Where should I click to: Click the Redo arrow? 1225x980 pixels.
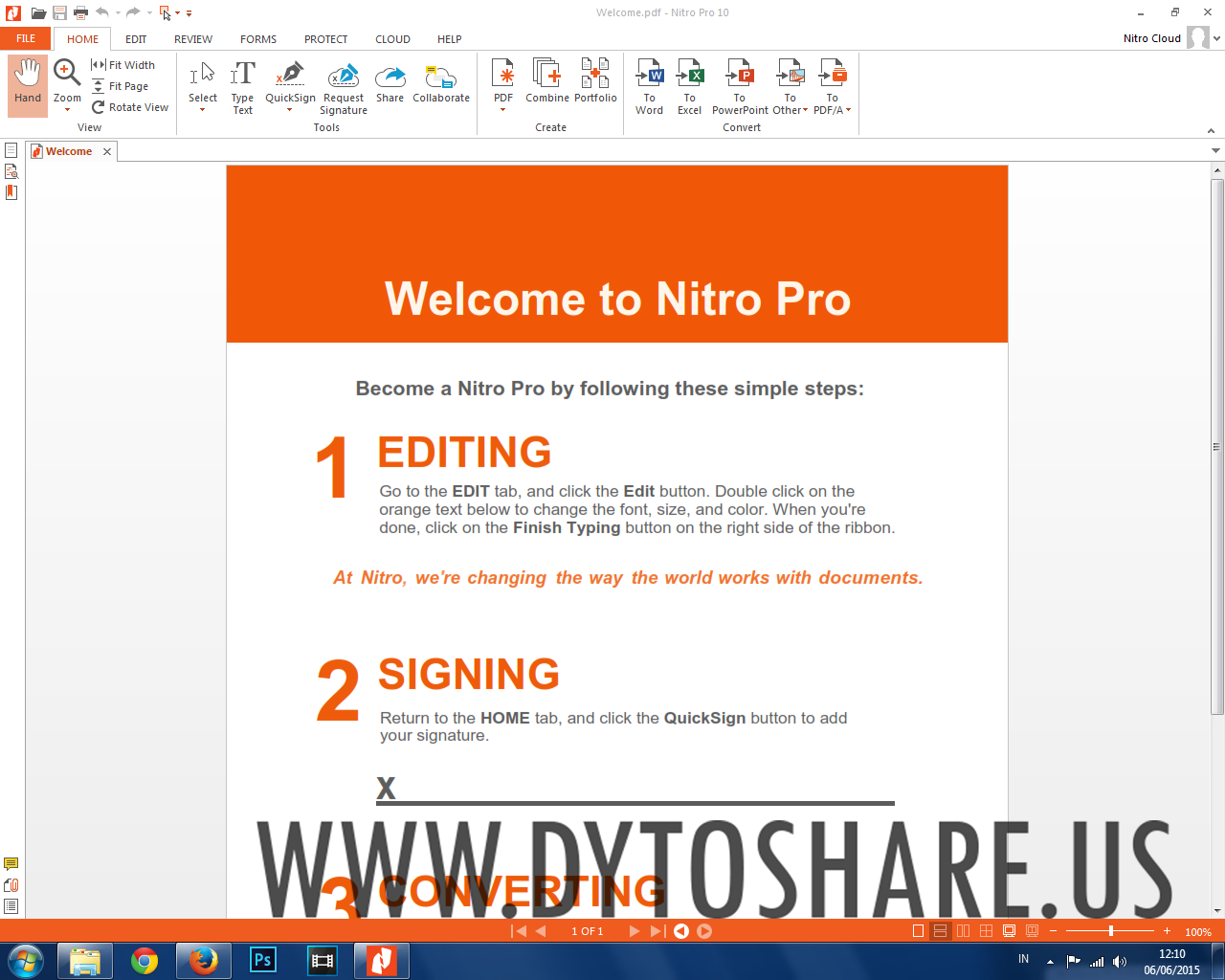pyautogui.click(x=133, y=12)
